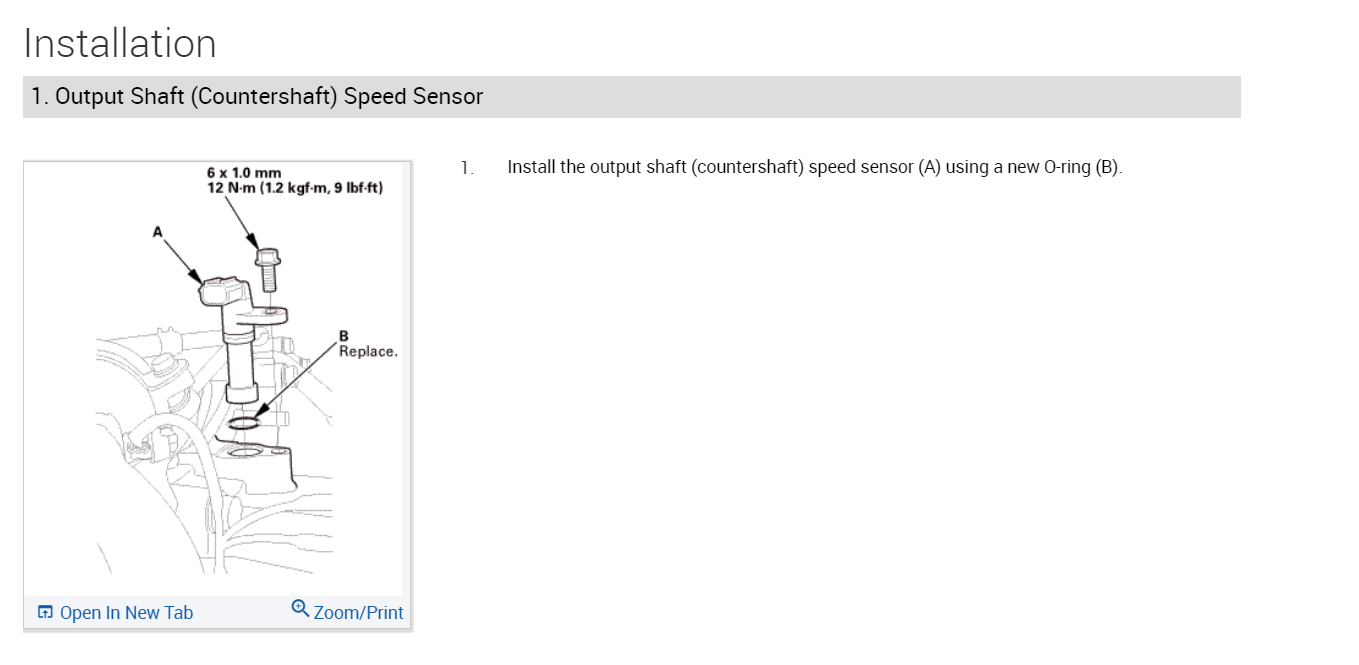Click the 6 x 1.0 mm bolt size label
Screen dimensions: 1359x665
244,174
